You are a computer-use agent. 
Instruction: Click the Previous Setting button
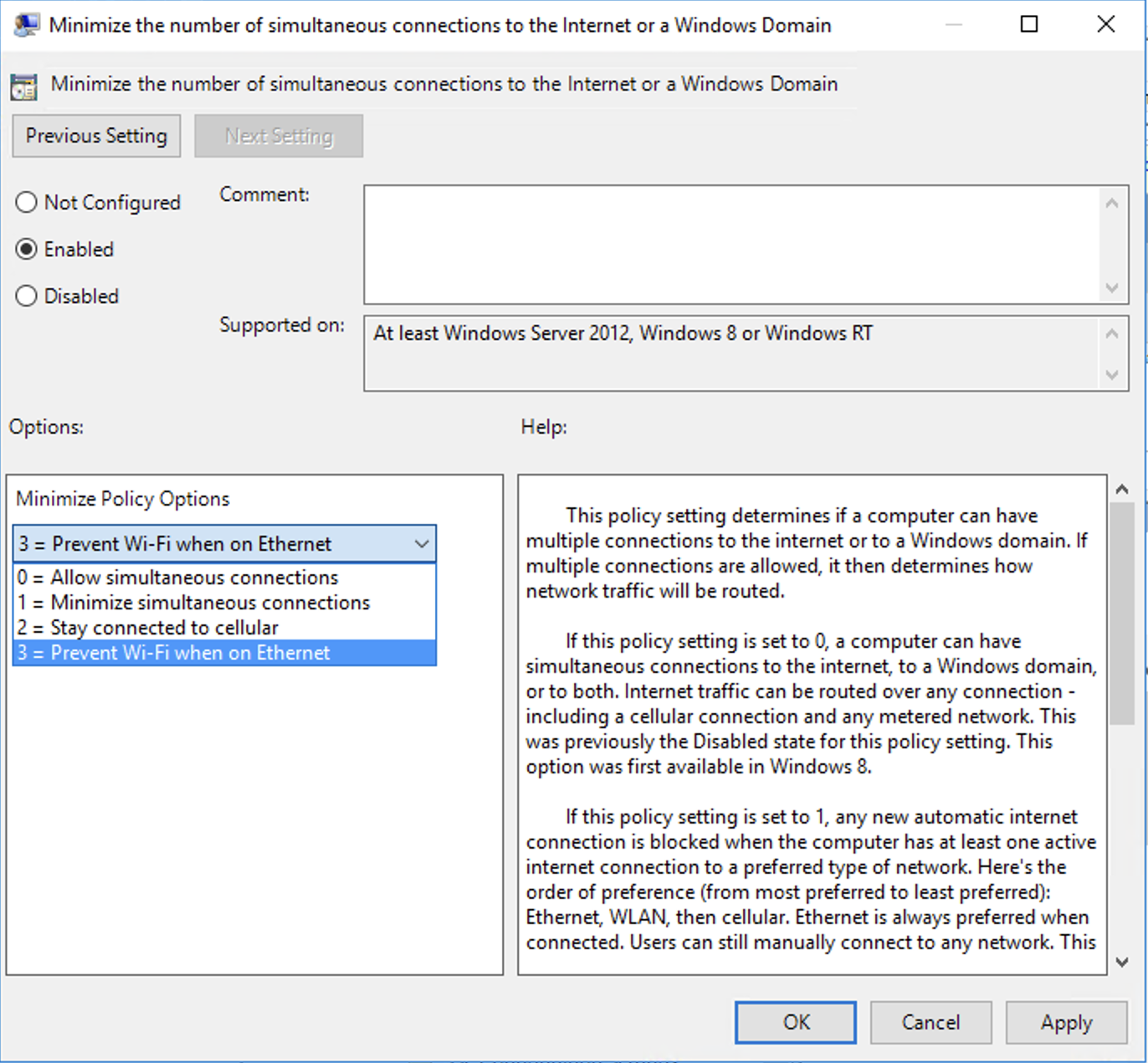tap(96, 136)
